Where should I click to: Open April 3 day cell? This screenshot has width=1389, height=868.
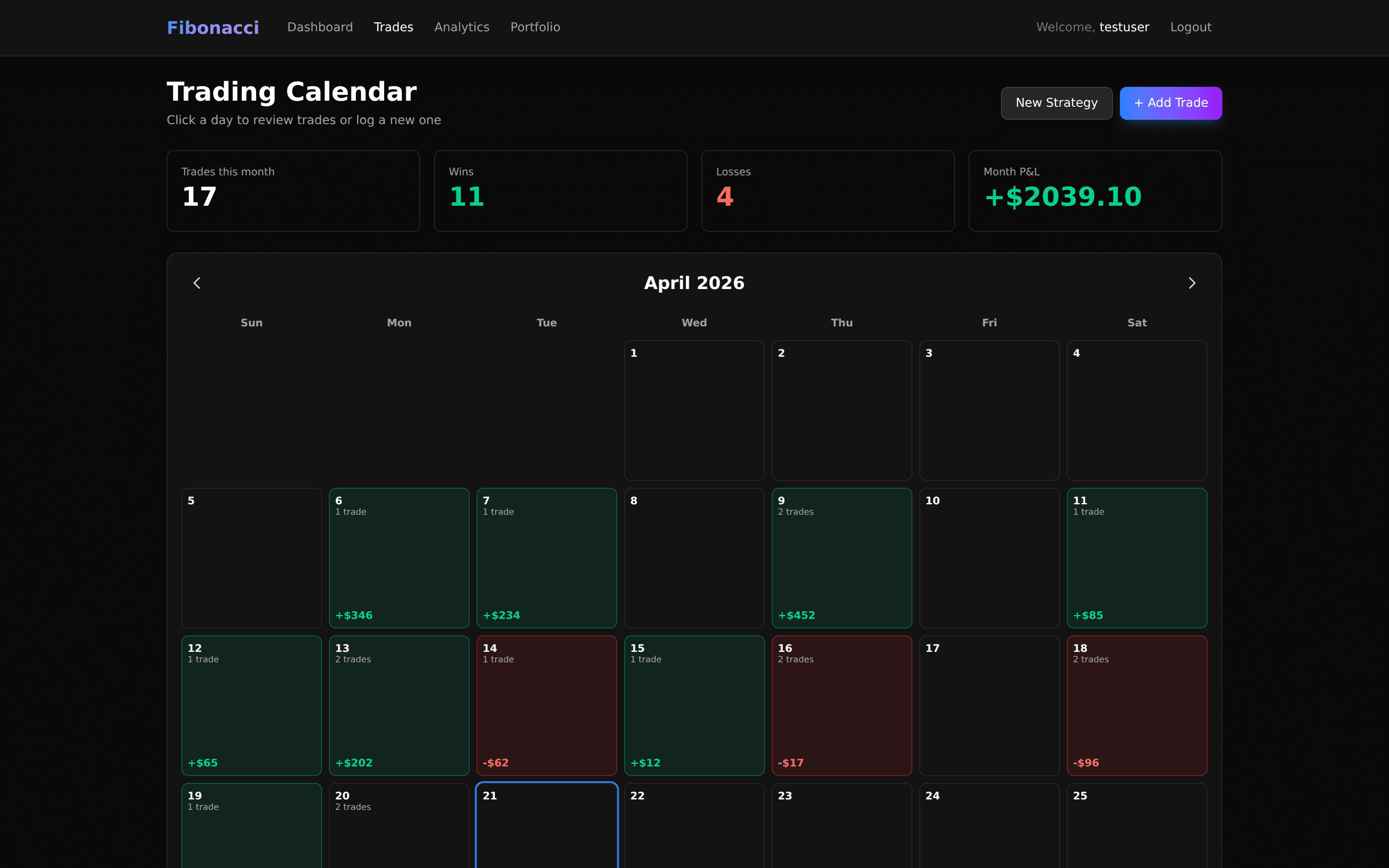tap(989, 411)
